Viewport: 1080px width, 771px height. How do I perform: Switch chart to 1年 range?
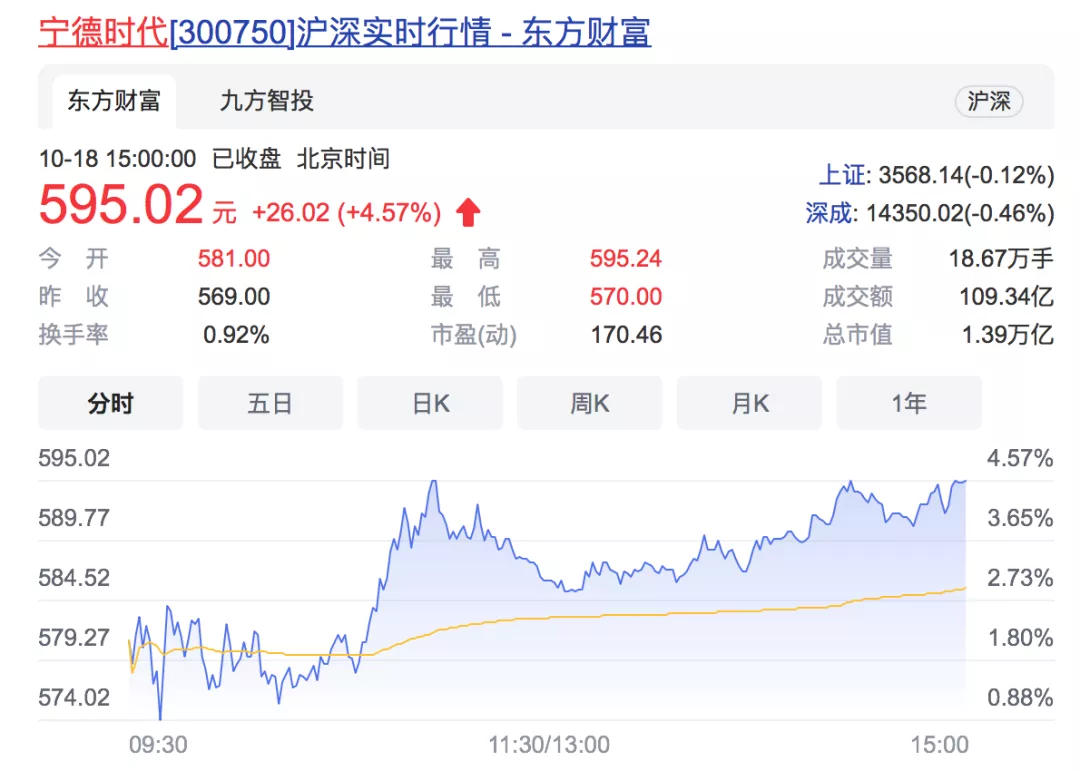click(909, 403)
